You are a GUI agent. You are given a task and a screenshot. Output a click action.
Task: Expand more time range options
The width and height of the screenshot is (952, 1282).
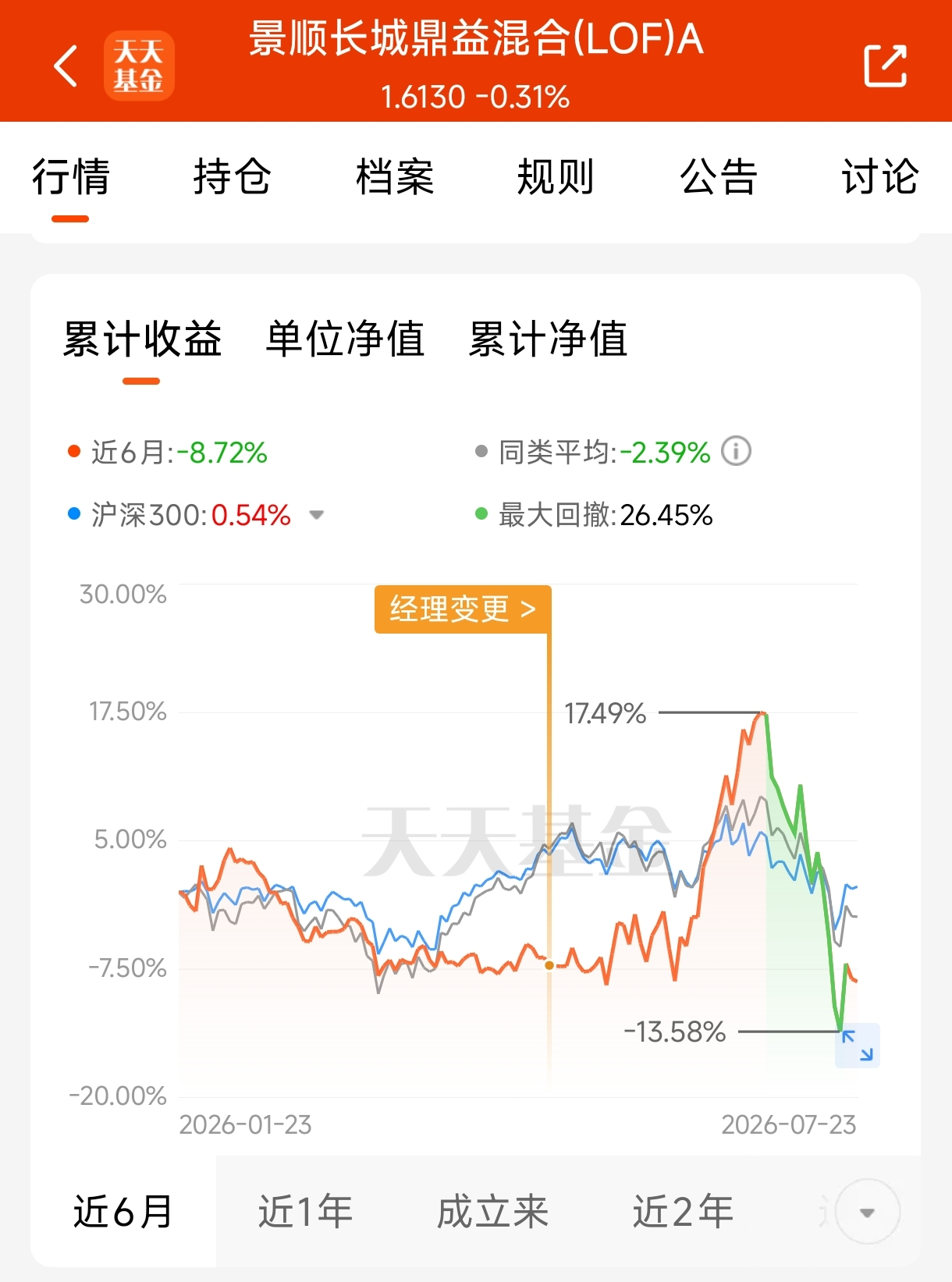click(x=867, y=1212)
